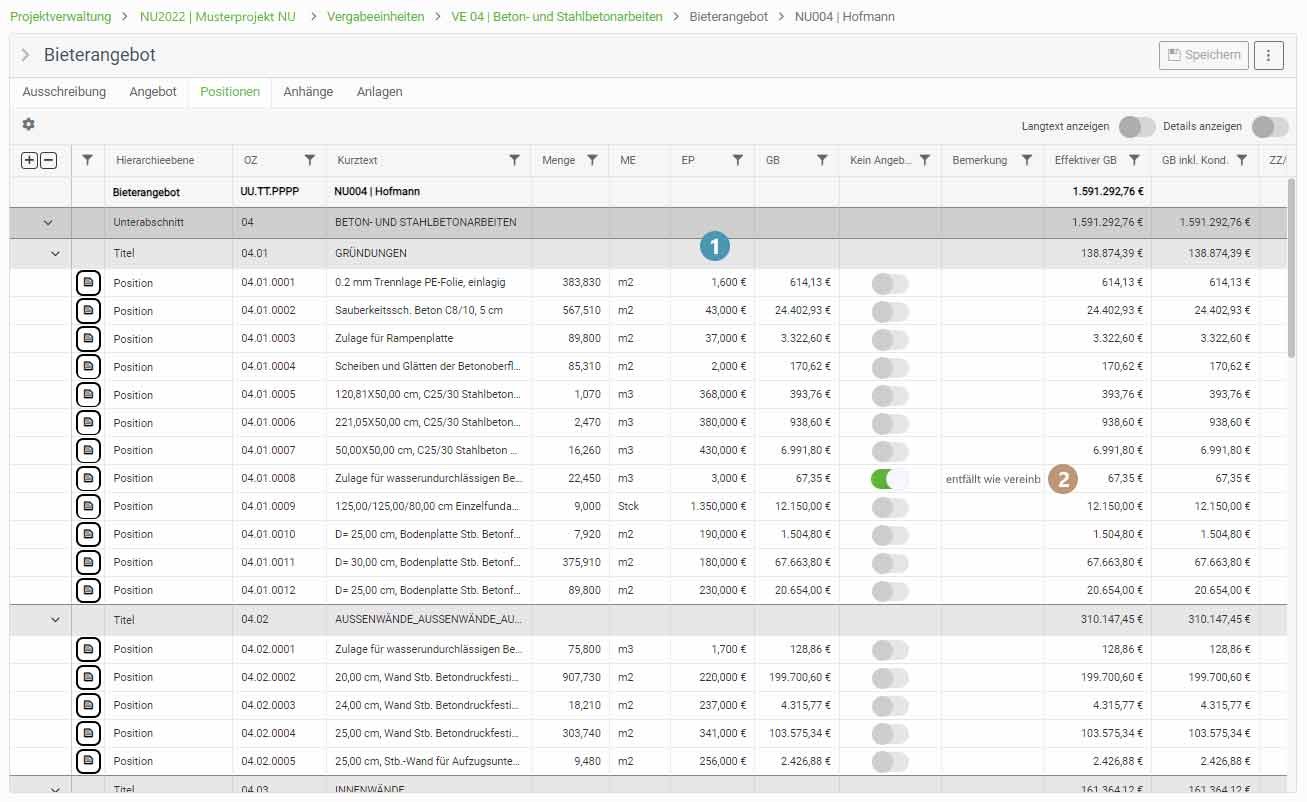The height and width of the screenshot is (802, 1307).
Task: Click Bemerkung cell 'entfällt wie vereinb'
Action: (993, 479)
